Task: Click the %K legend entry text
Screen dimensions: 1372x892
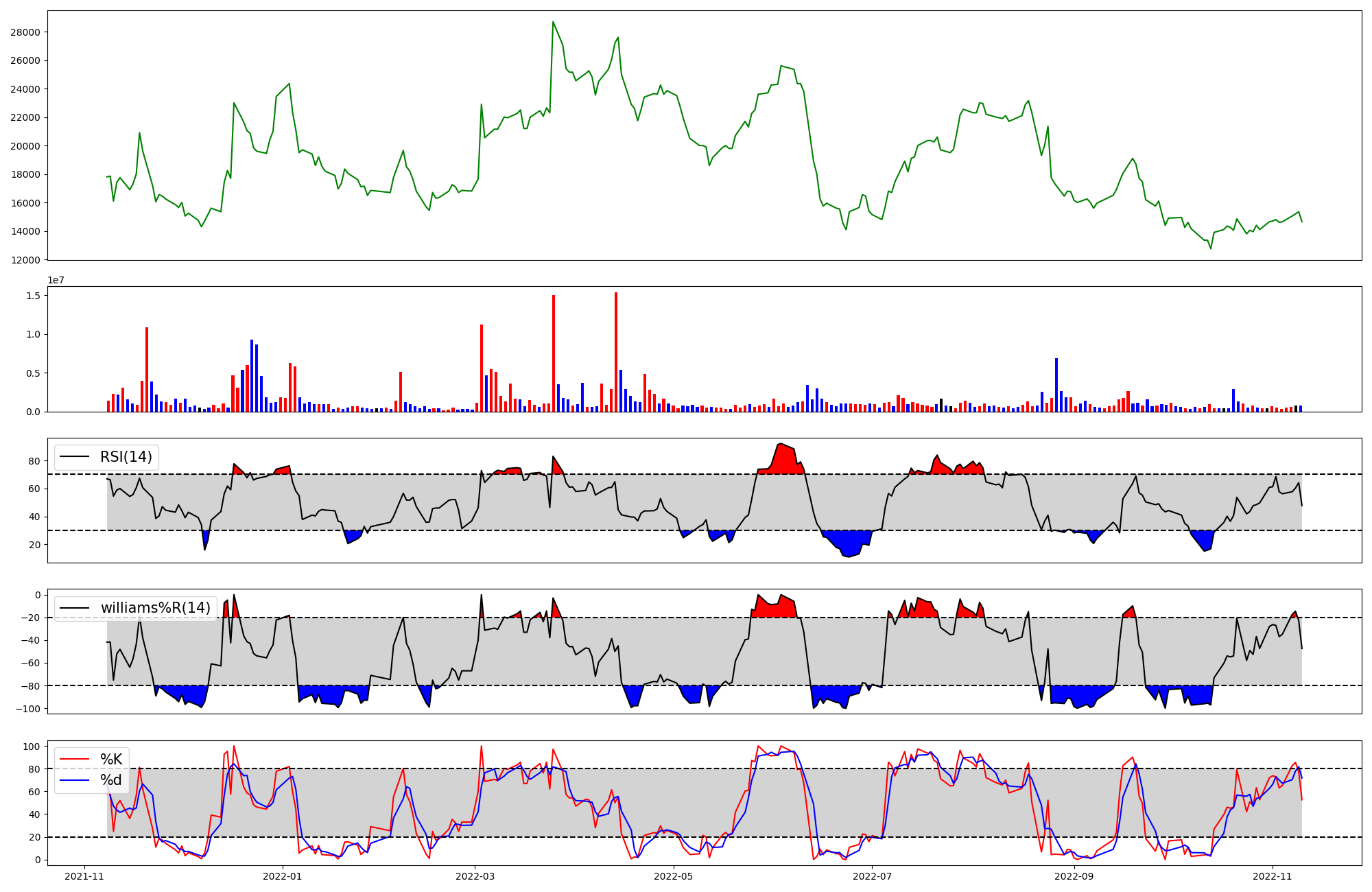Action: [111, 759]
